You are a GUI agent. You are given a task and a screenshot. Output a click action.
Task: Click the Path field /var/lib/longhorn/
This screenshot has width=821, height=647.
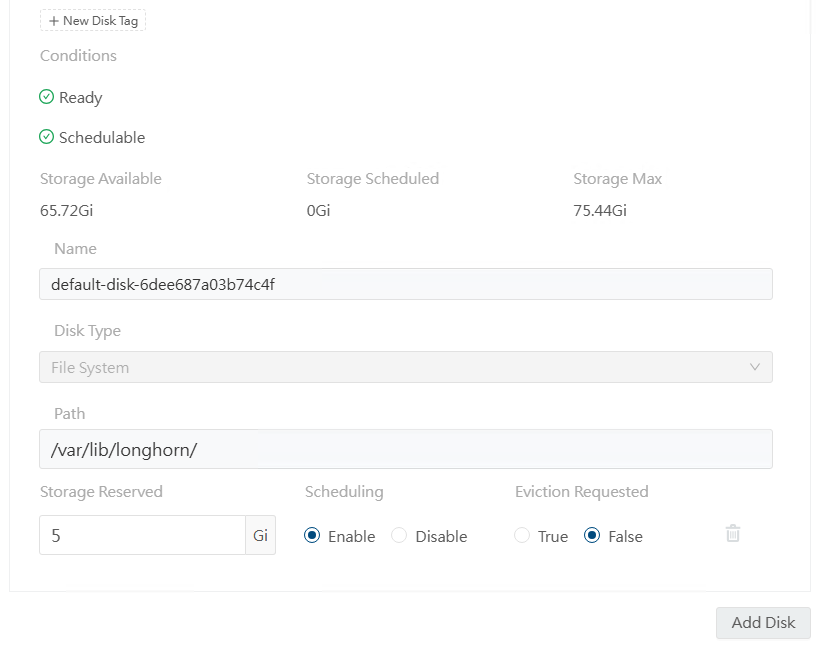(x=406, y=449)
